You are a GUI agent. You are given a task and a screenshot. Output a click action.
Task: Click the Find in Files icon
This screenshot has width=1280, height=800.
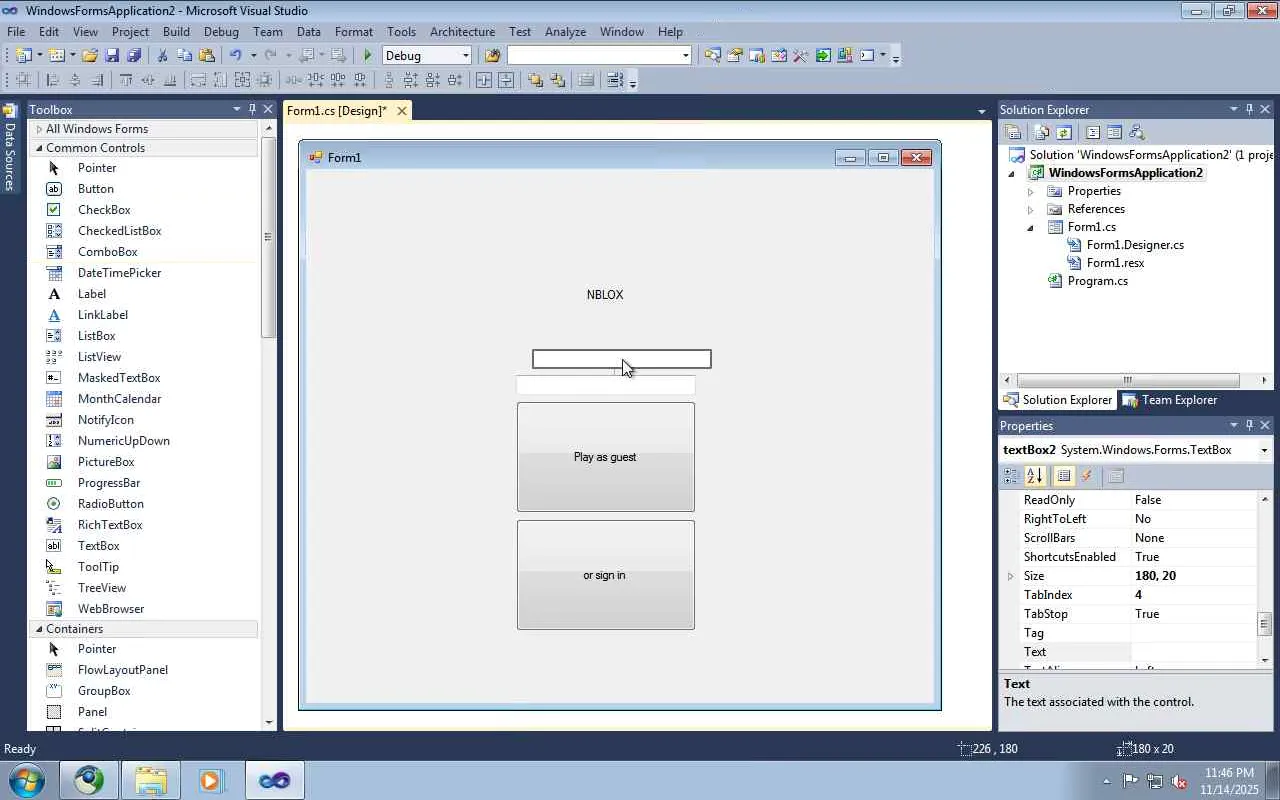click(492, 56)
